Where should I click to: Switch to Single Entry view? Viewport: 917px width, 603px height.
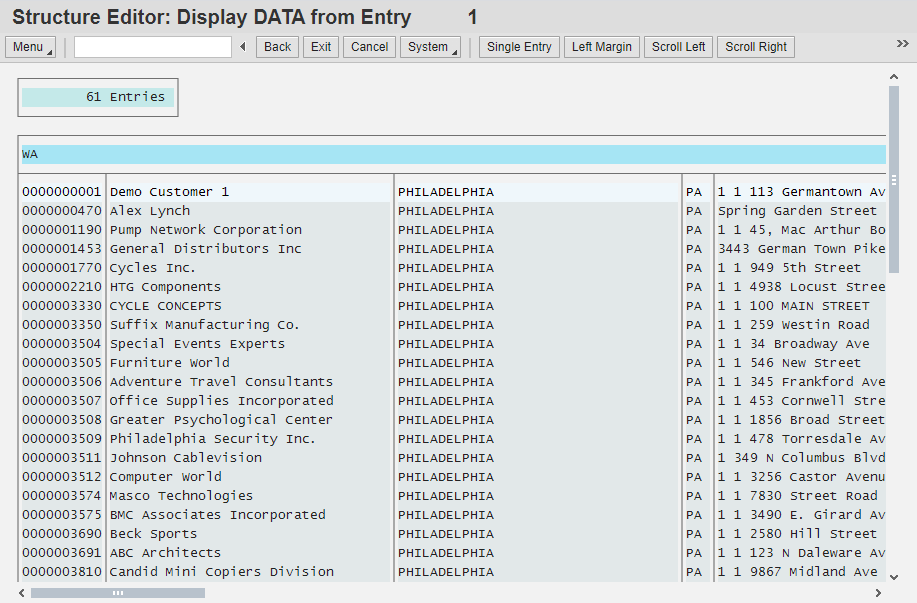tap(519, 47)
